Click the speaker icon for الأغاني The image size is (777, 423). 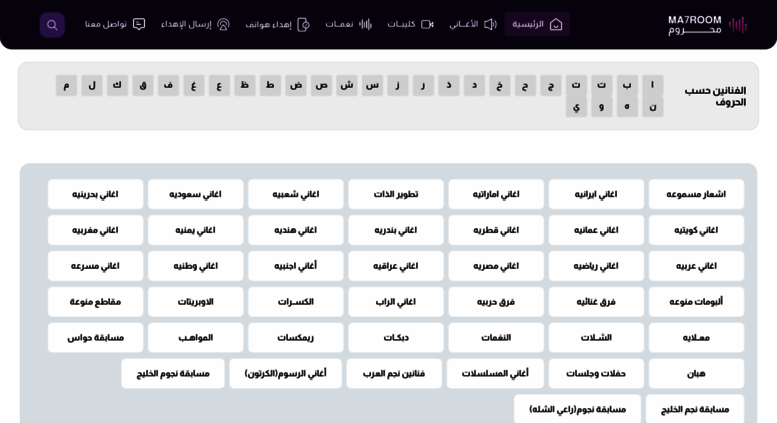(x=490, y=25)
